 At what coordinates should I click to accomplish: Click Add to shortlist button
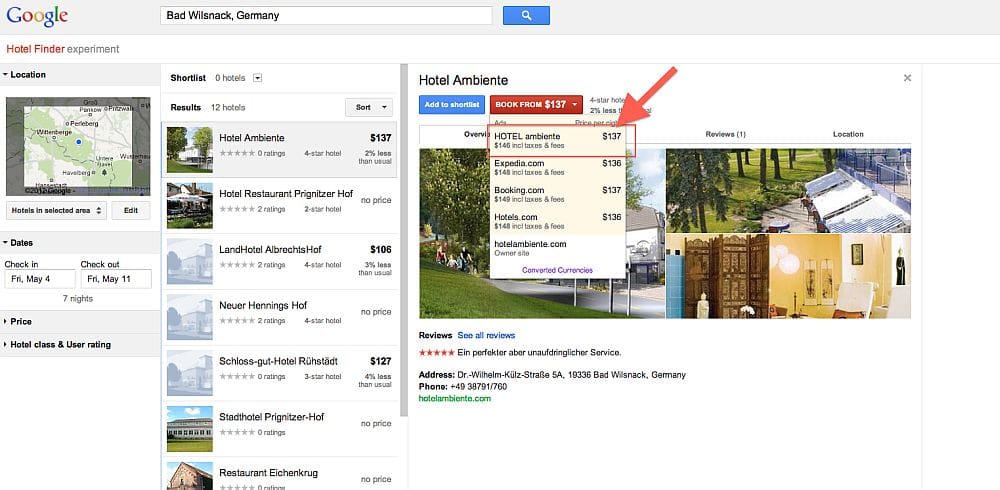pos(452,105)
